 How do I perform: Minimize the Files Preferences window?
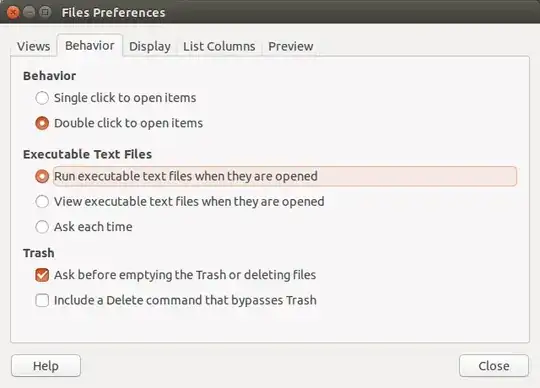(x=29, y=12)
